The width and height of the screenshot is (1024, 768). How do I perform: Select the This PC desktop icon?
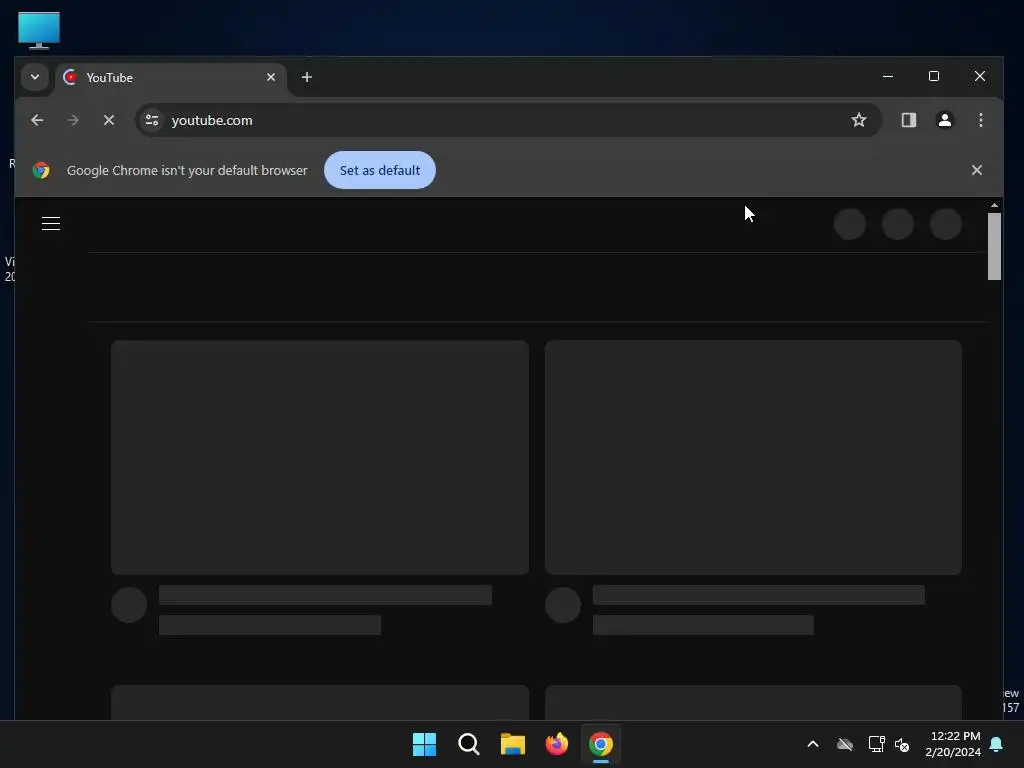coord(39,31)
